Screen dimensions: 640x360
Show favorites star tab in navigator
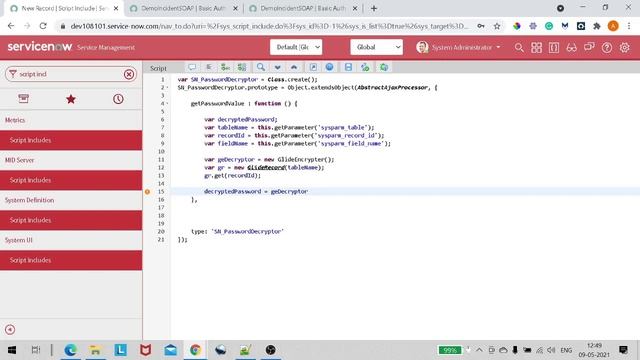[x=71, y=99]
